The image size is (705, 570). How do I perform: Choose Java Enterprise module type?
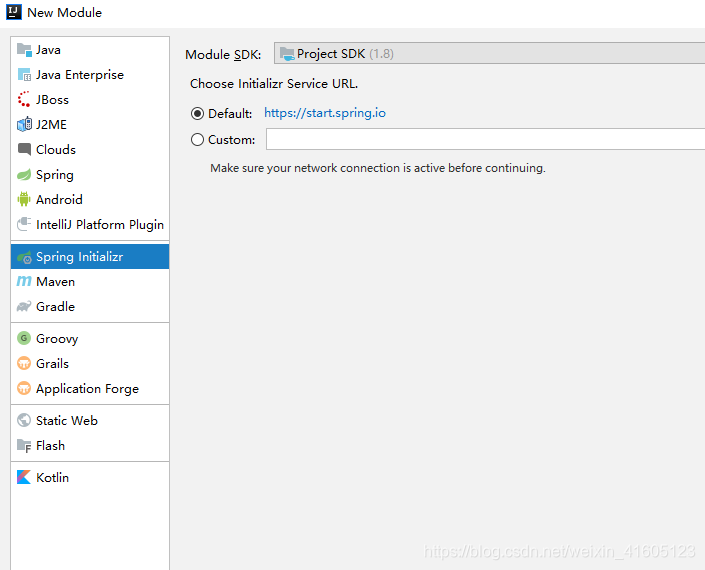pyautogui.click(x=90, y=75)
